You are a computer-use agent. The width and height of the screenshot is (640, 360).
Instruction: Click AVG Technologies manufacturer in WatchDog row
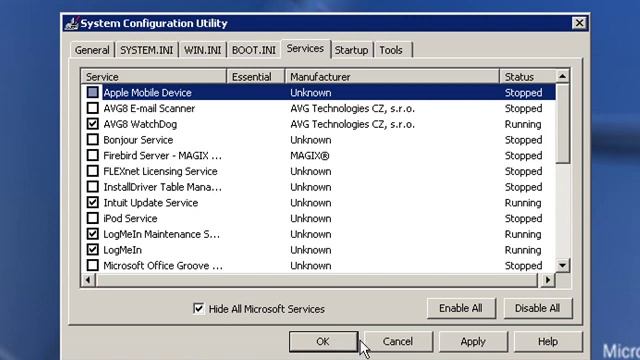[x=353, y=124]
